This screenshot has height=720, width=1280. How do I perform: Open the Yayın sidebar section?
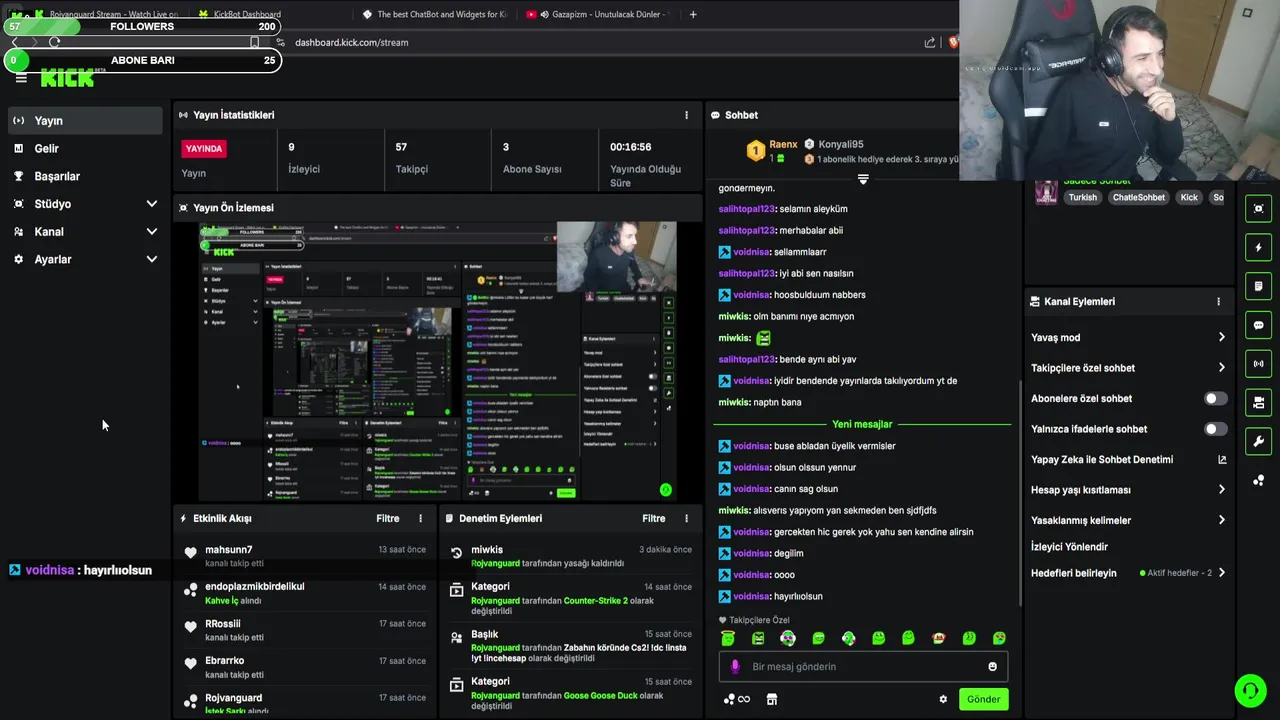(85, 121)
